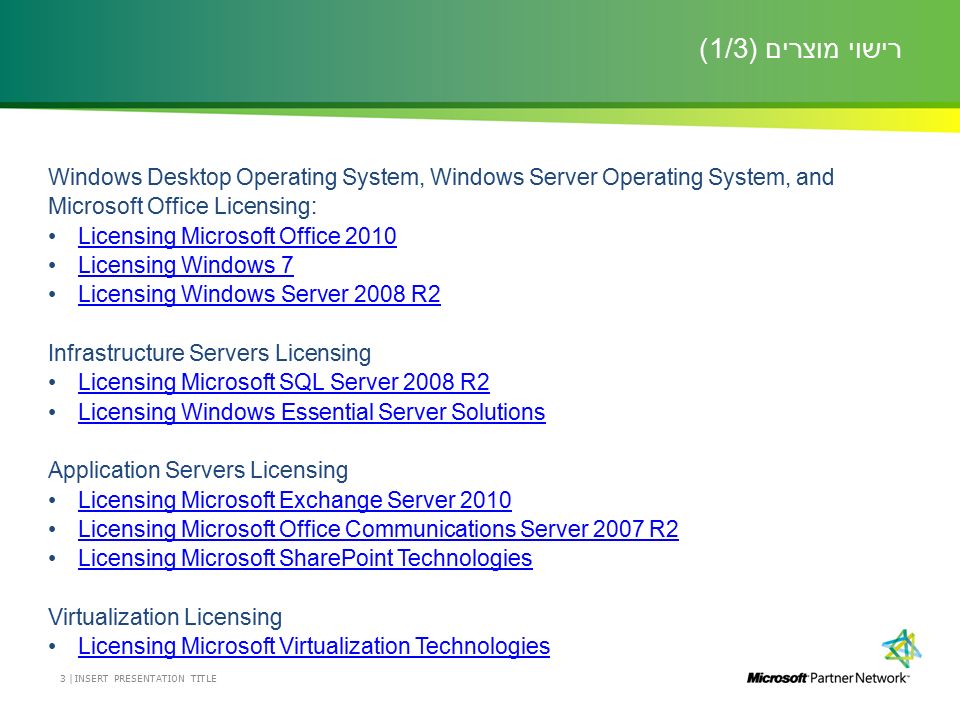Open the Licensing Windows 7 link
This screenshot has height=720, width=960.
186,266
